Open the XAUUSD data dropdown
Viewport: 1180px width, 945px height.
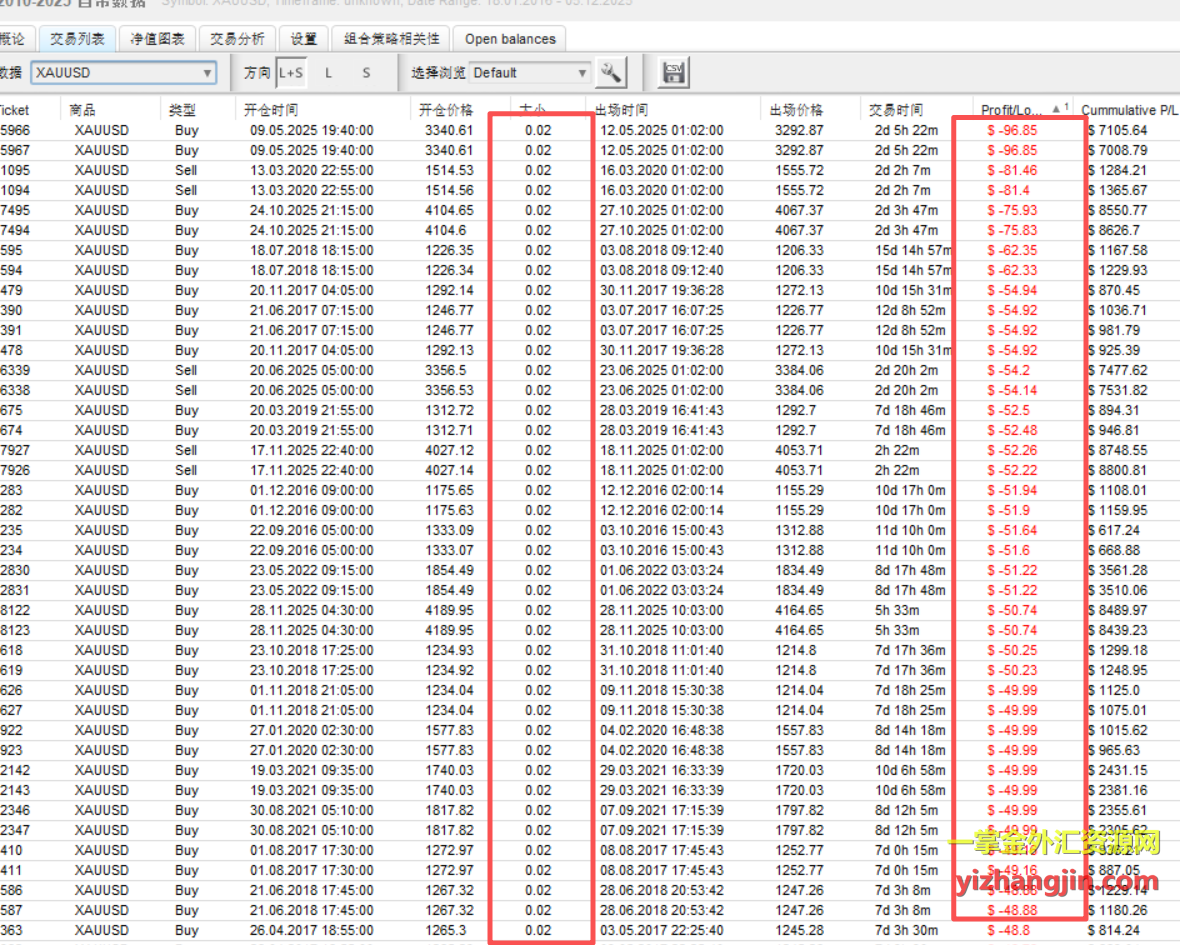pyautogui.click(x=123, y=73)
